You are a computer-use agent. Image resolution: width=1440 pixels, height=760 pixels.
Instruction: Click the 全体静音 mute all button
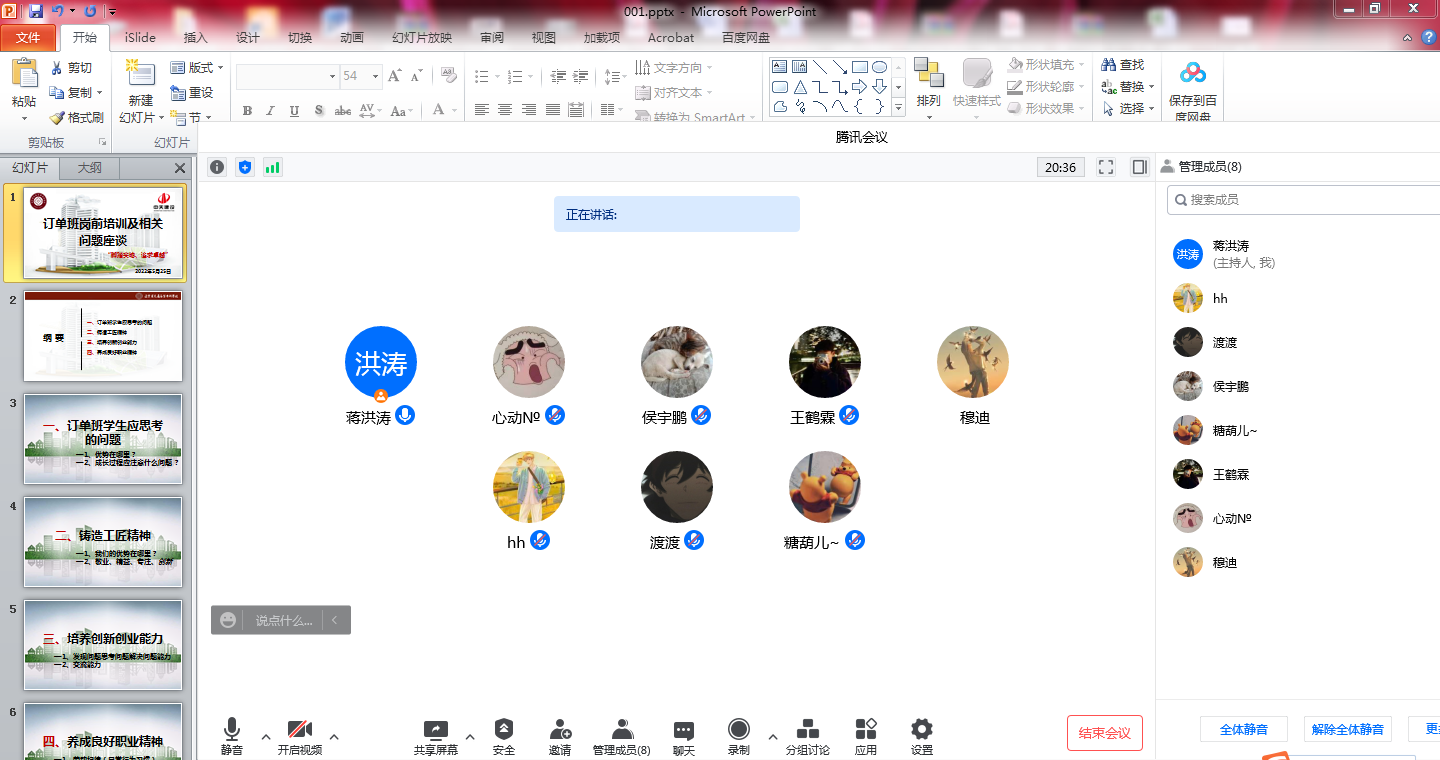tap(1244, 729)
